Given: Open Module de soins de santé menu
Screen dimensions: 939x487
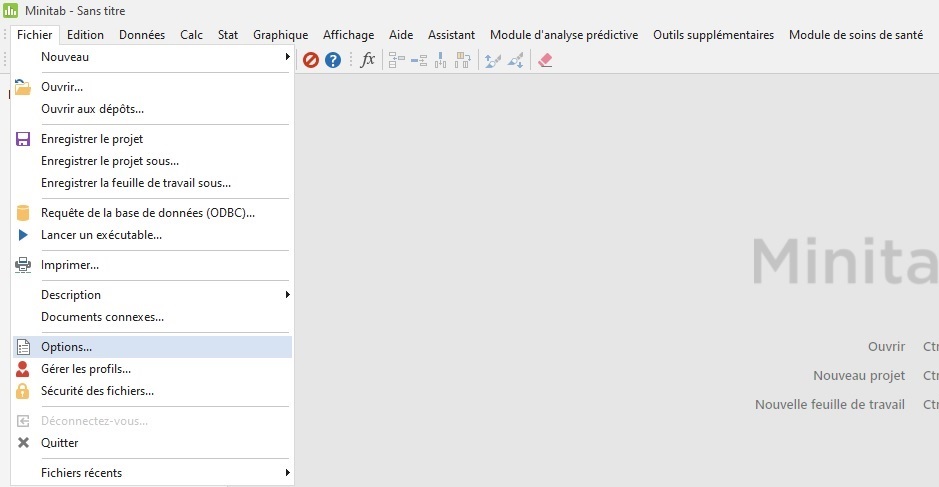Looking at the screenshot, I should pyautogui.click(x=856, y=35).
